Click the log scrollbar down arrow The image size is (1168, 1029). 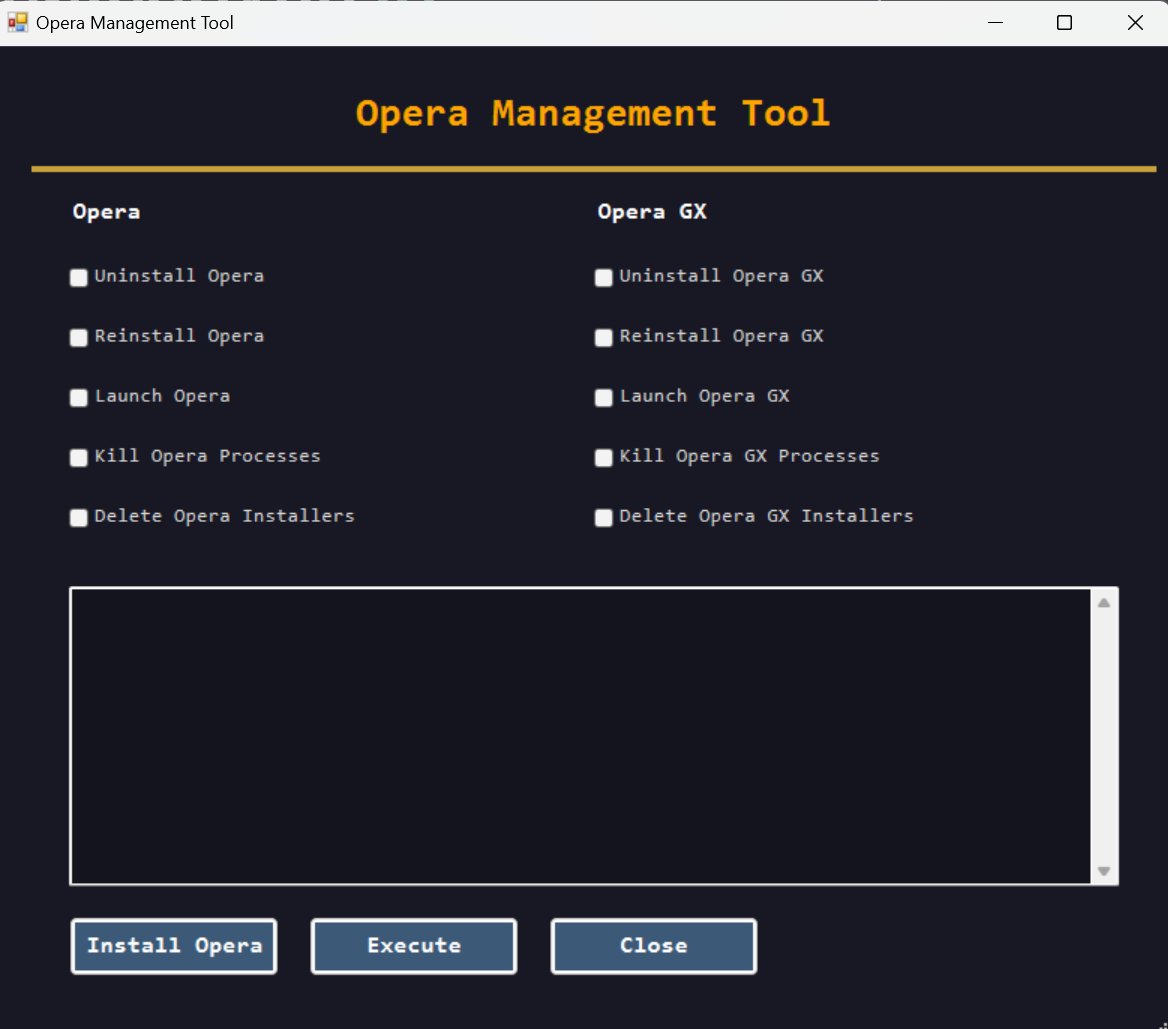coord(1104,870)
